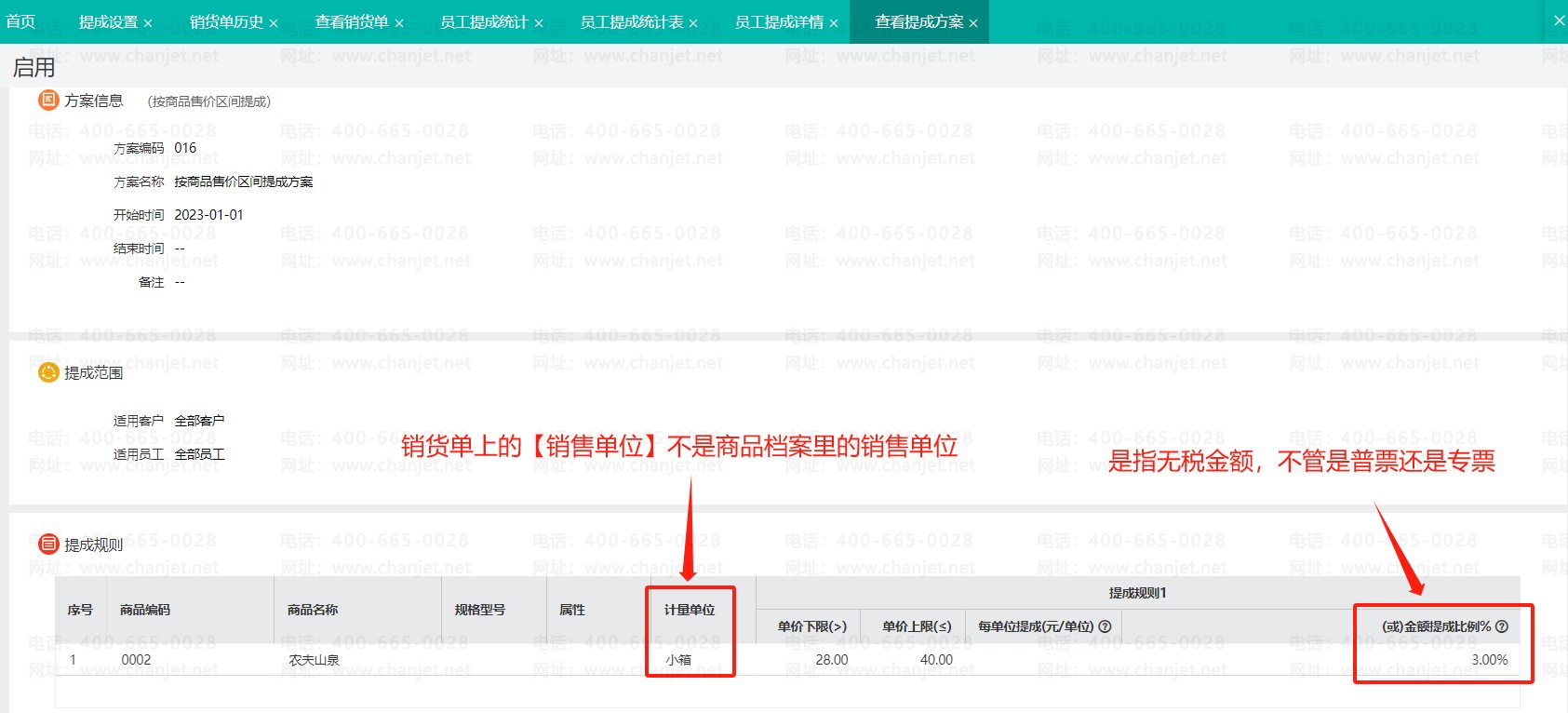The image size is (1568, 713).
Task: Click the 启用 button
Action: (x=34, y=67)
